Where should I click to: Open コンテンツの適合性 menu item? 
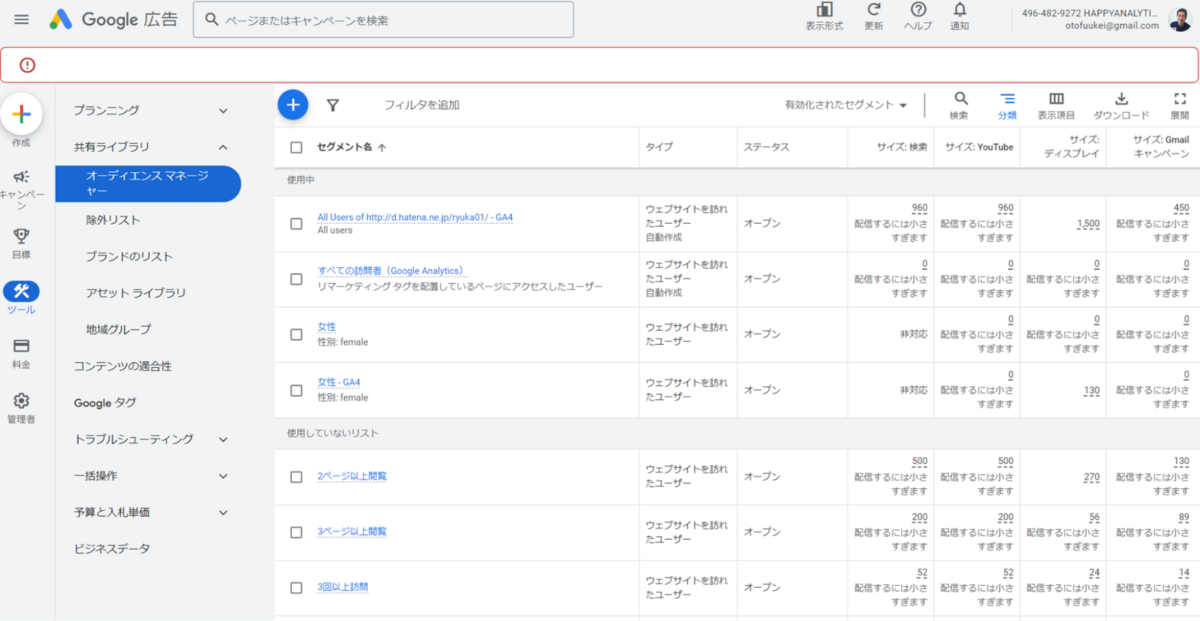pyautogui.click(x=123, y=366)
